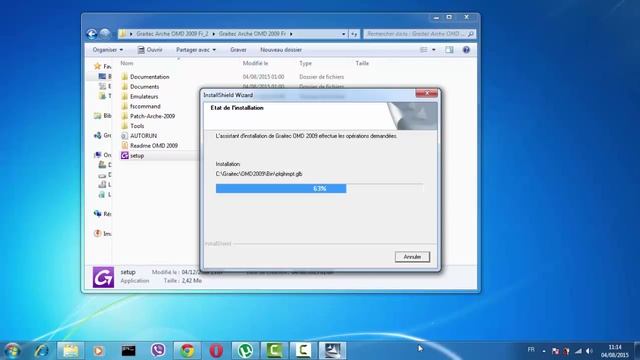Click the address bar refresh button
Image resolution: width=640 pixels, height=360 pixels.
pyautogui.click(x=354, y=34)
